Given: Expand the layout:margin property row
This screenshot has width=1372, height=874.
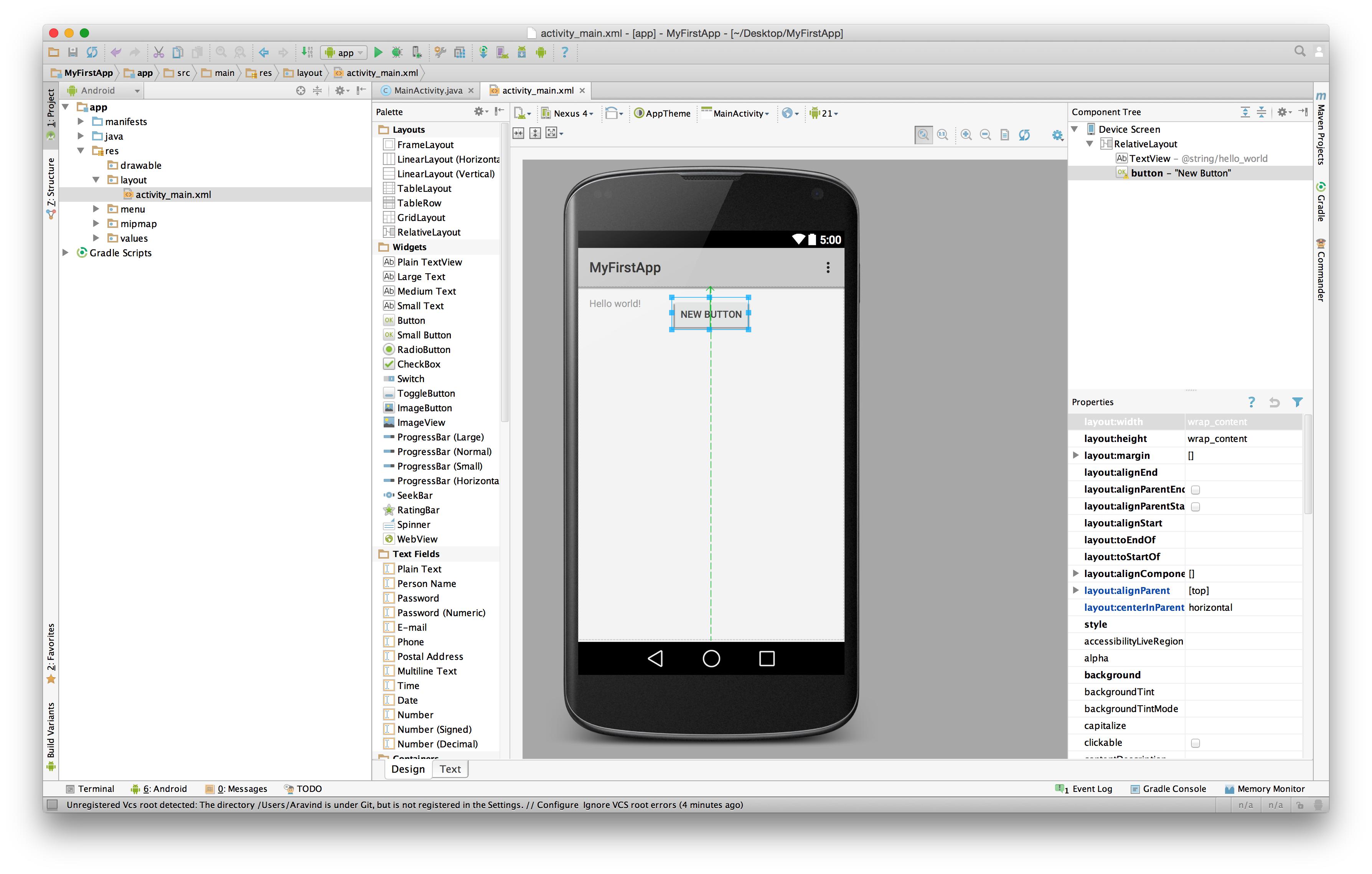Looking at the screenshot, I should [1075, 455].
